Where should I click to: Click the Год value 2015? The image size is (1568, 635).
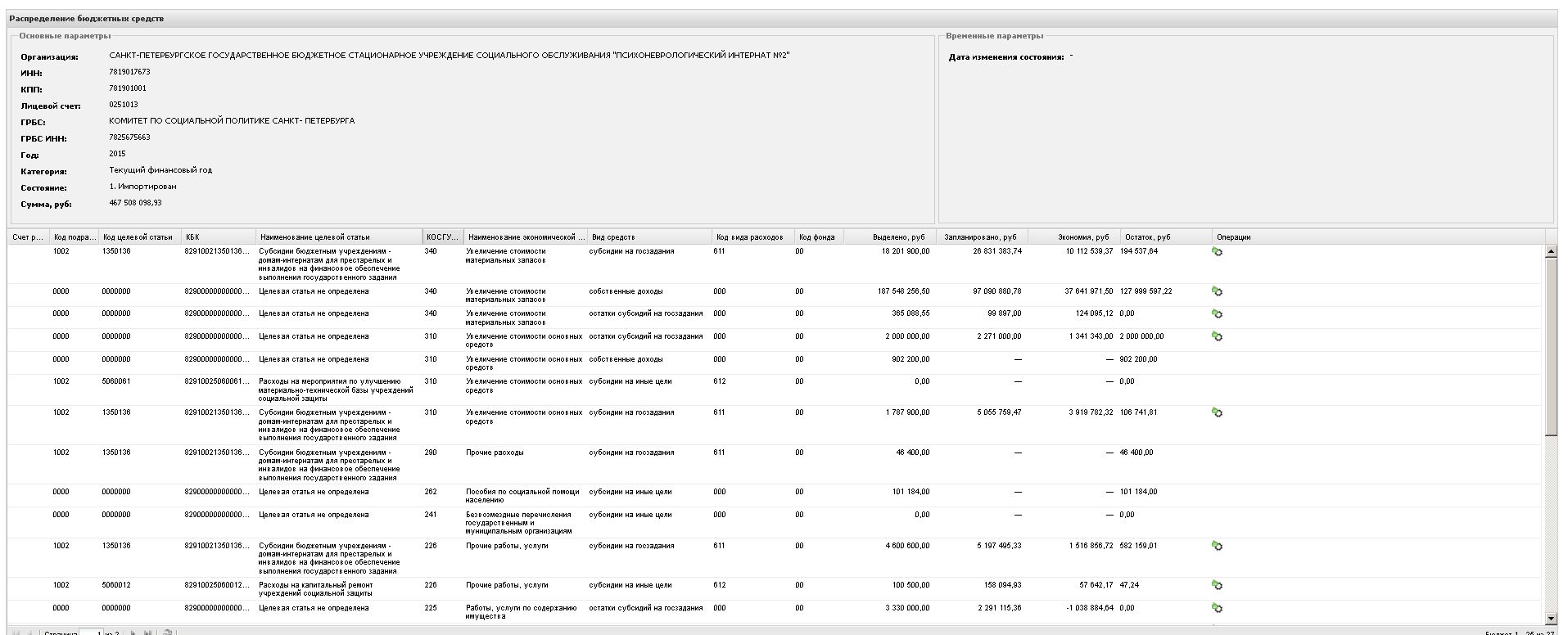[118, 154]
